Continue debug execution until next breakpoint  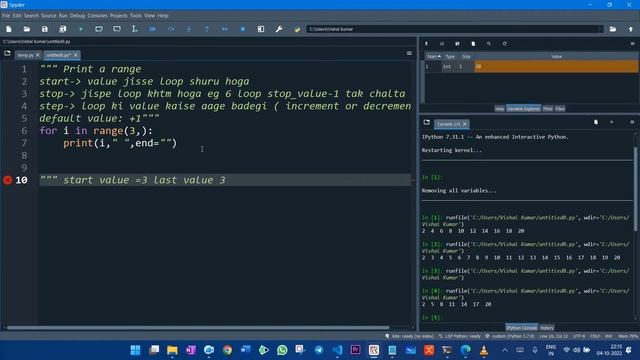[224, 29]
